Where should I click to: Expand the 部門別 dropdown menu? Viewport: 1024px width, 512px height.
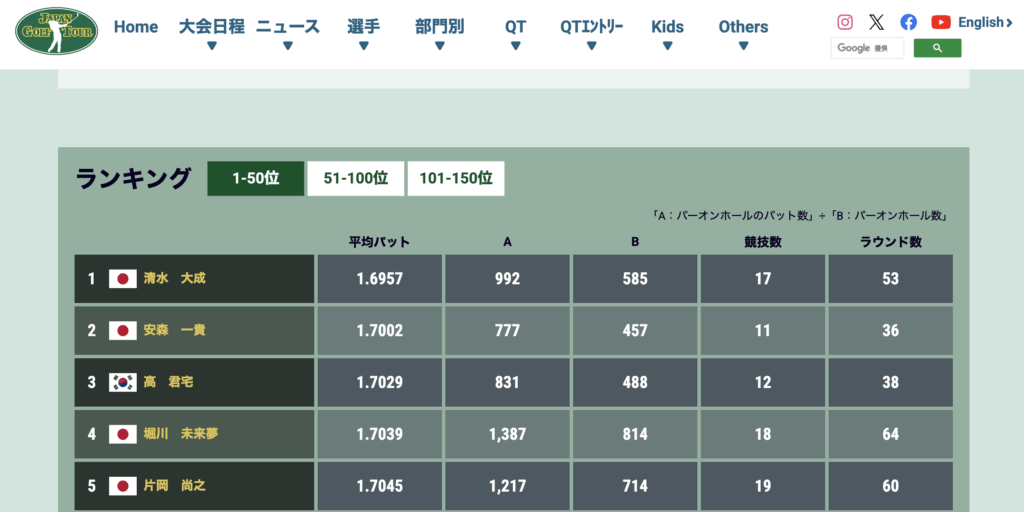coord(439,33)
